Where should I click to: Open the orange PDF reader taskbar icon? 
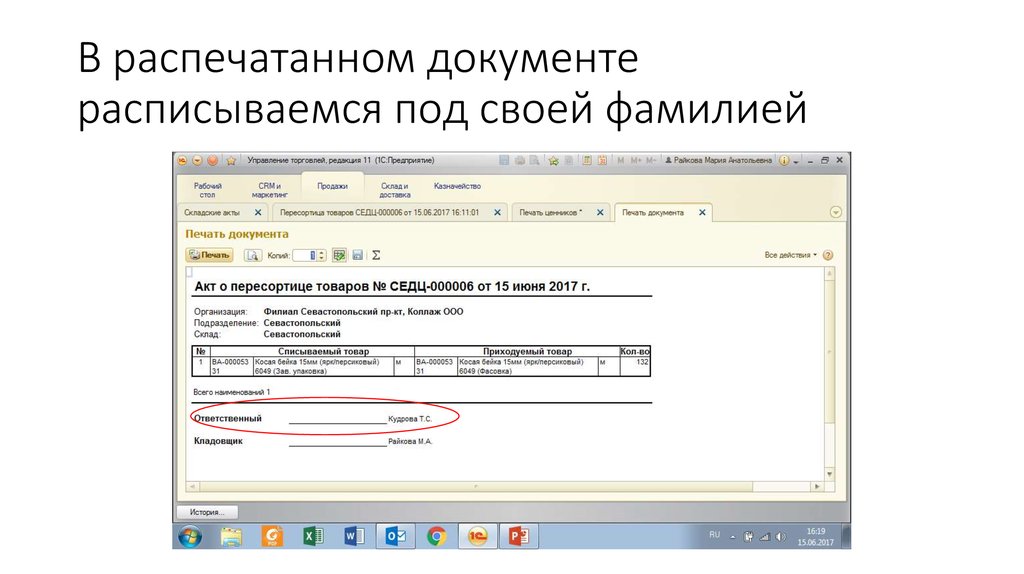point(272,537)
